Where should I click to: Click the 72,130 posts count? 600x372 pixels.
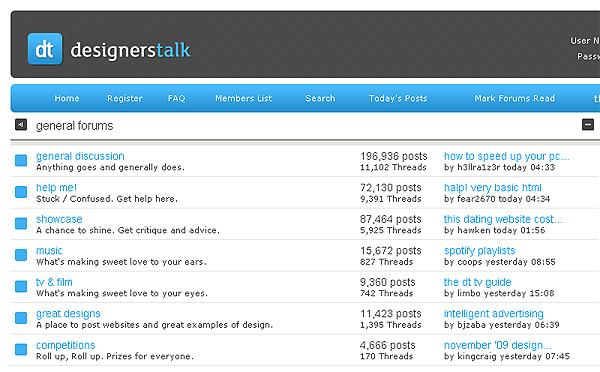tap(391, 188)
